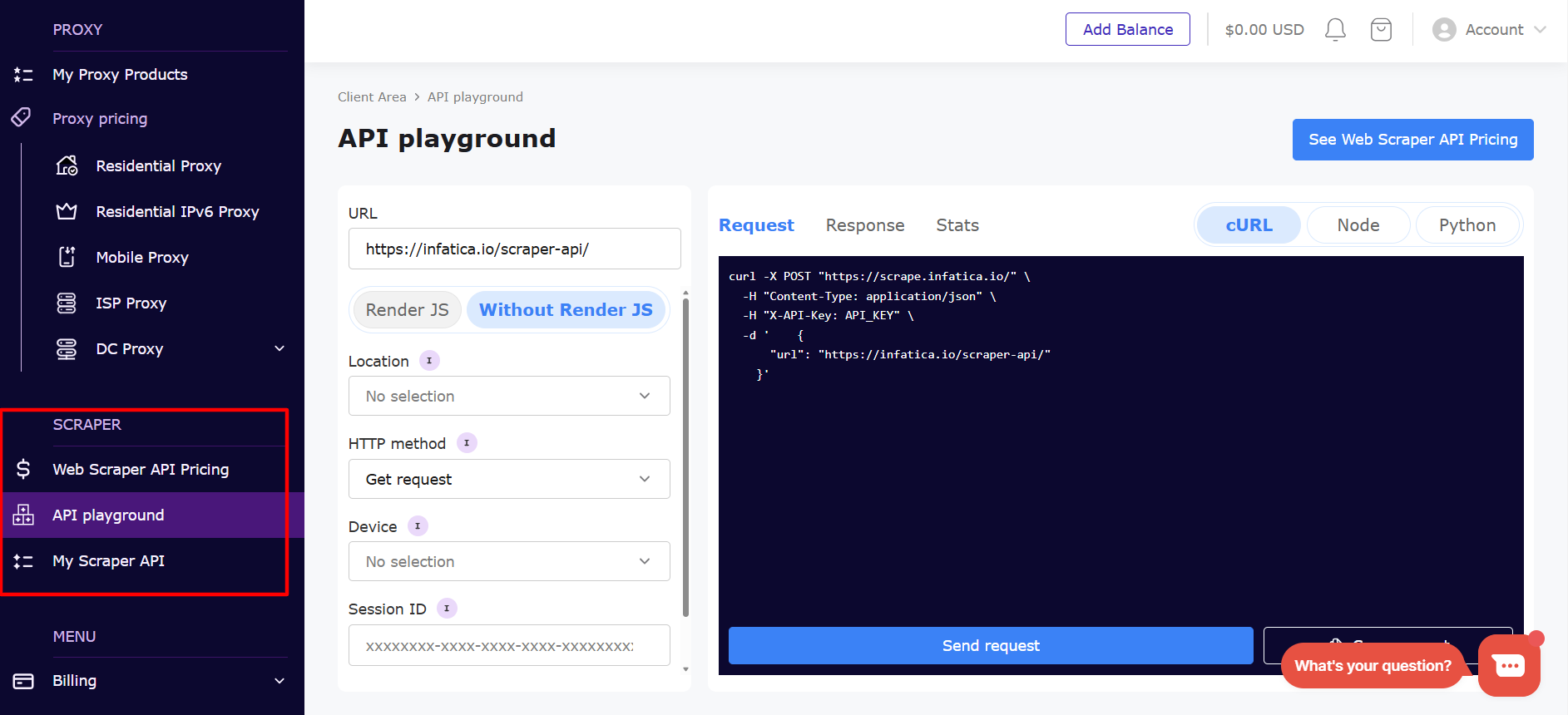Click the What's your question? chat prompt

pos(1373,666)
